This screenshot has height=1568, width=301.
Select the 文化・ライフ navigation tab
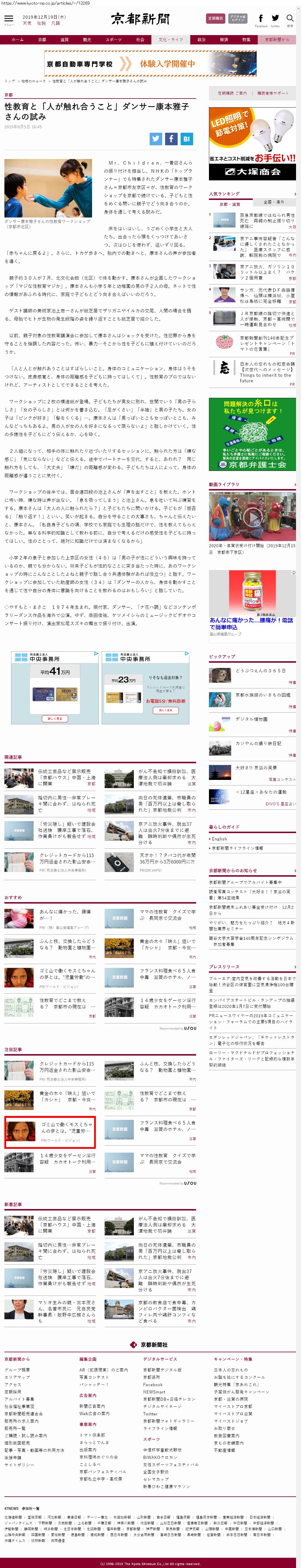click(x=171, y=39)
